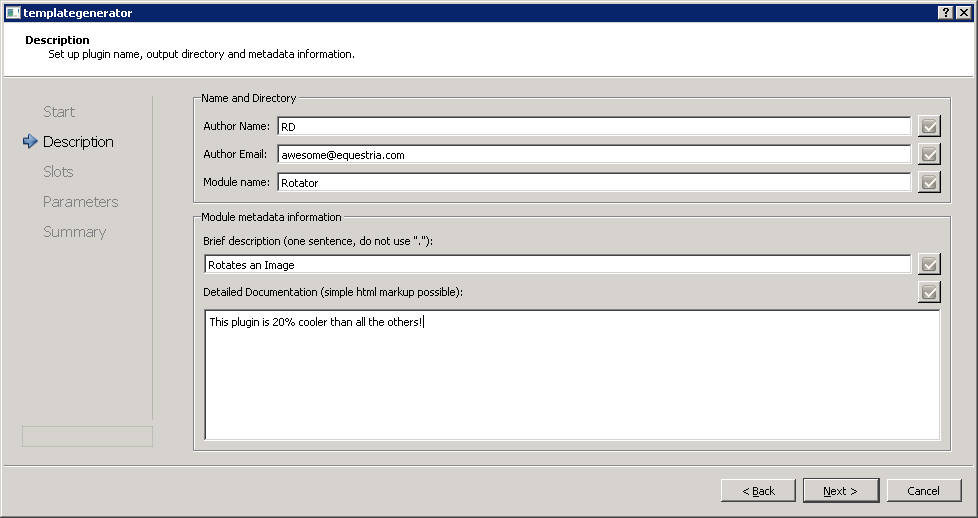978x518 pixels.
Task: Click the blue arrow next to Description step
Action: pyautogui.click(x=30, y=142)
